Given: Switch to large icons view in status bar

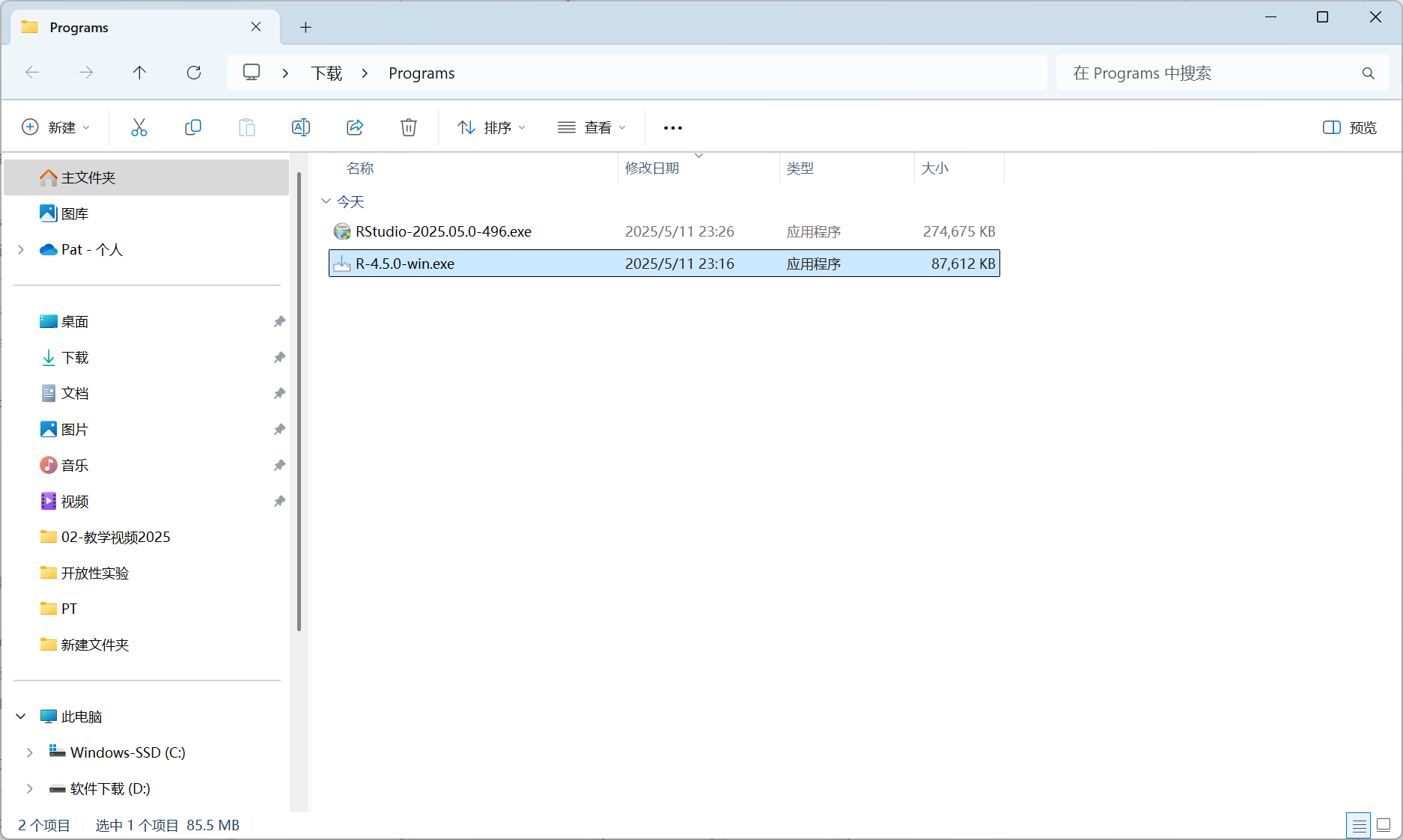Looking at the screenshot, I should 1384,826.
